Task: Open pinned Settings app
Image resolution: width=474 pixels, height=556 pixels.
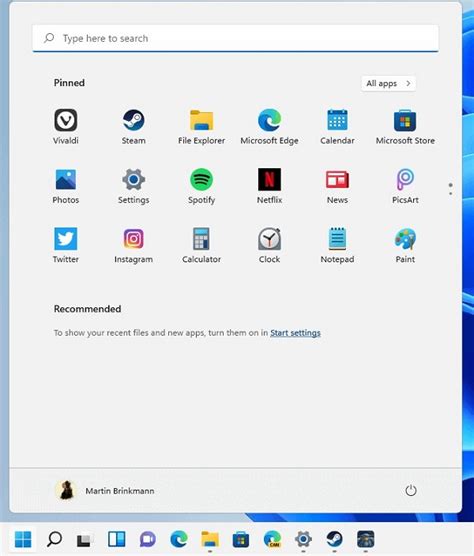Action: click(133, 187)
